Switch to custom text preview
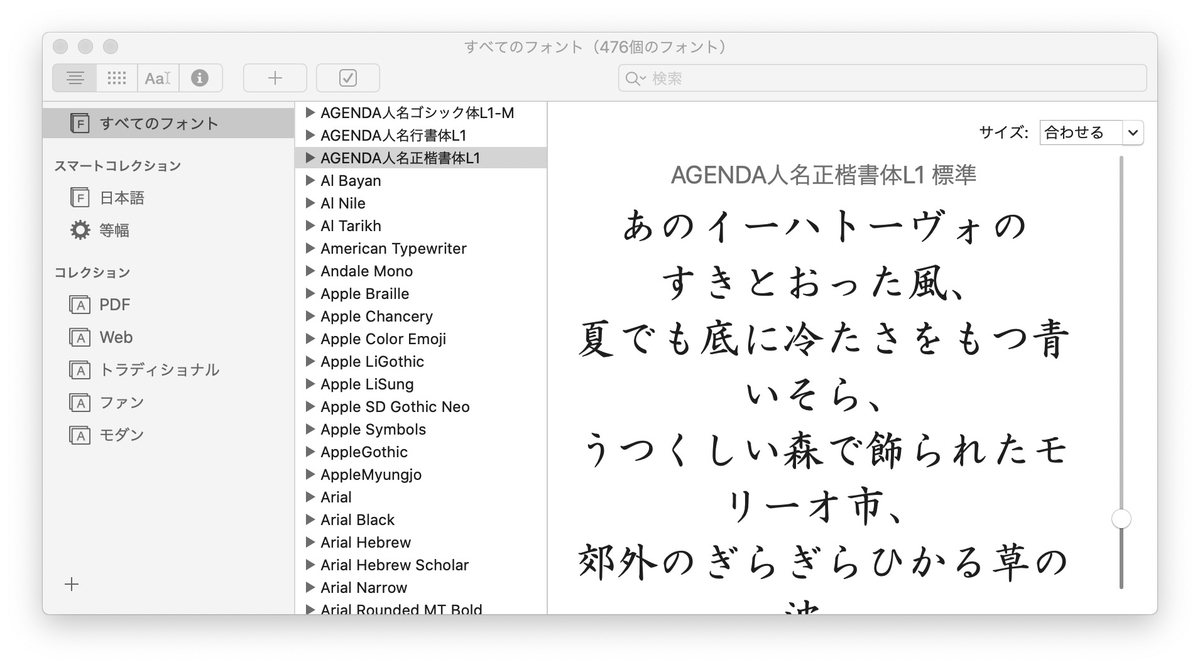The image size is (1200, 667). tap(158, 78)
